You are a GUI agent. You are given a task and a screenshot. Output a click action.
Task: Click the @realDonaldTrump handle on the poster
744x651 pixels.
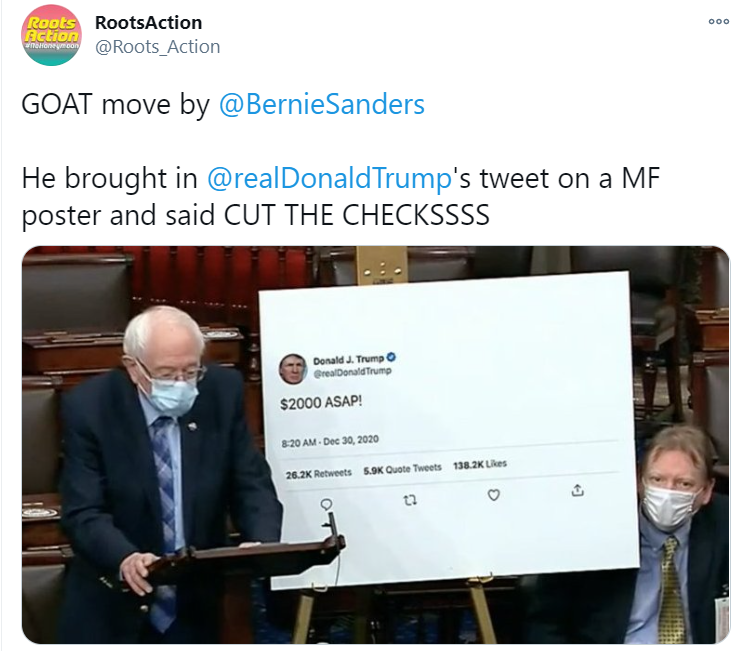tap(352, 372)
